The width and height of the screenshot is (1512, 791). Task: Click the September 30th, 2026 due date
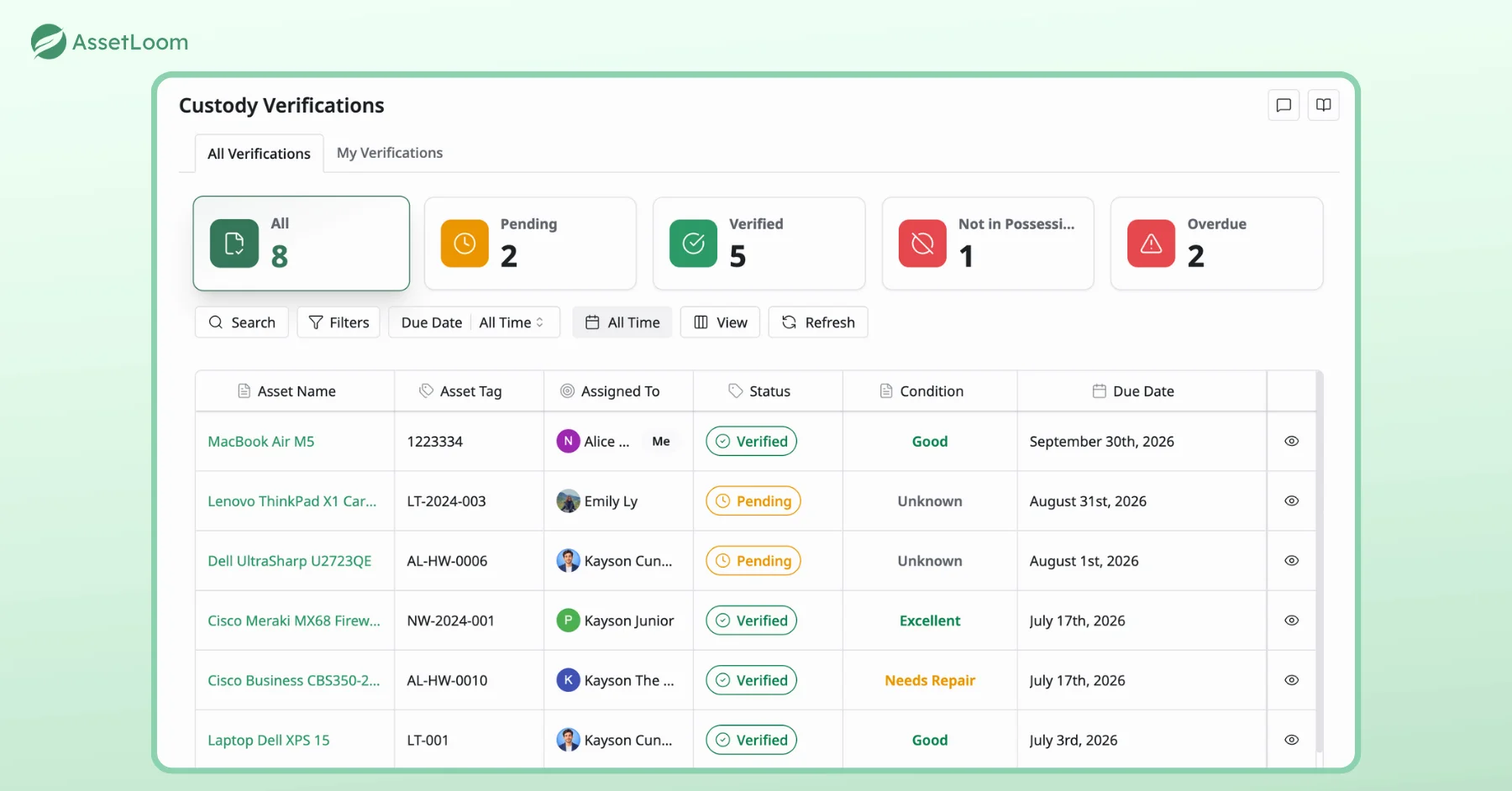tap(1102, 442)
